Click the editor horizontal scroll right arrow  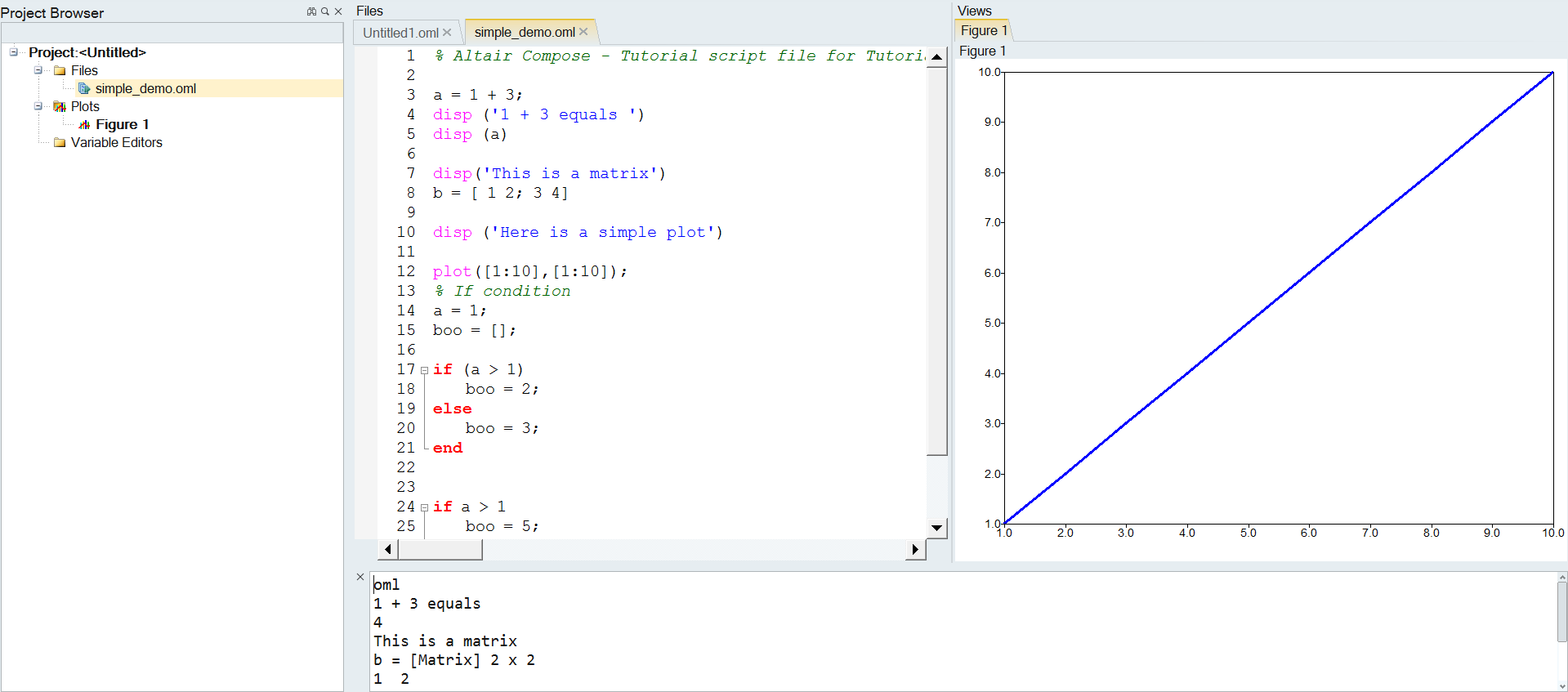click(915, 550)
